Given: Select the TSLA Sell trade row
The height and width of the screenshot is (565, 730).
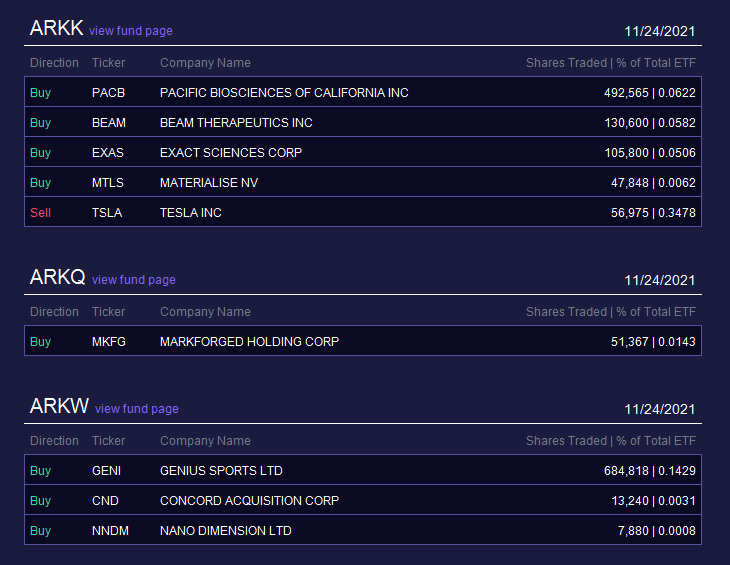Looking at the screenshot, I should pyautogui.click(x=363, y=212).
